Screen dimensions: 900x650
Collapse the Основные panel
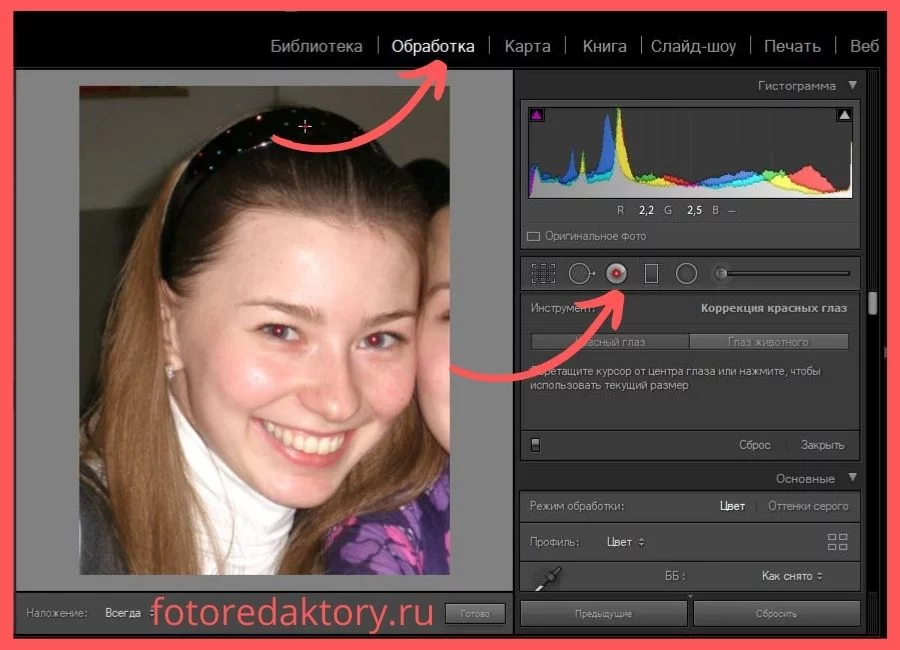852,478
